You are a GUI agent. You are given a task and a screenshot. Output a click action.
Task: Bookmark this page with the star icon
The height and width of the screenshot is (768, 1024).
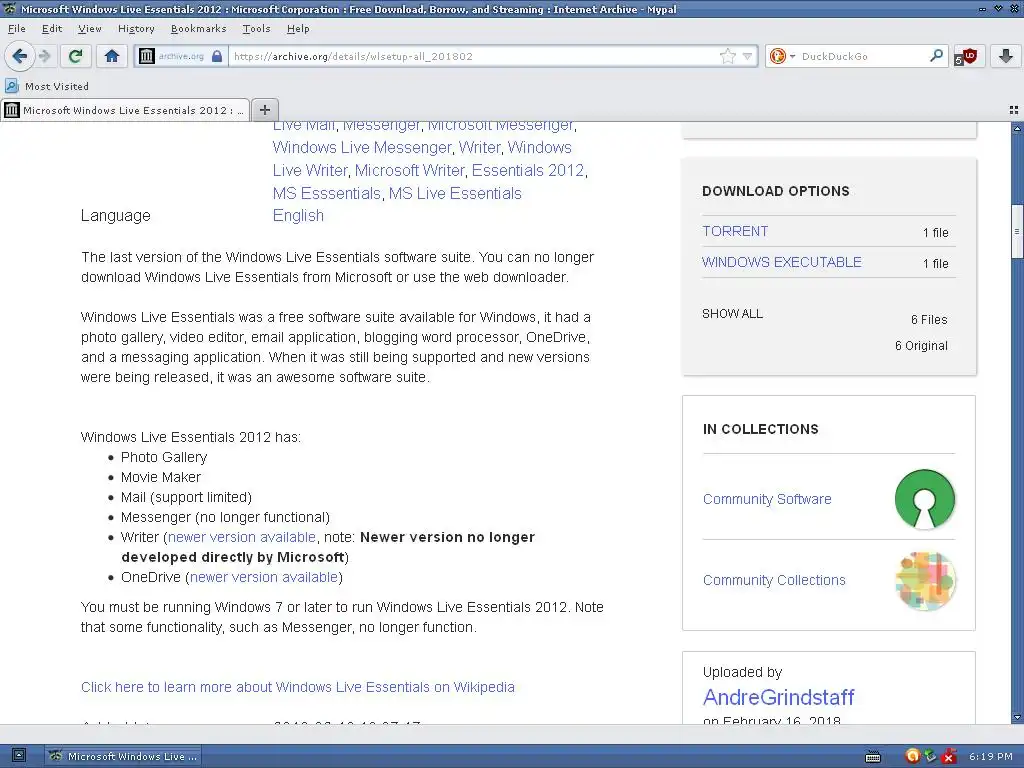pos(728,56)
